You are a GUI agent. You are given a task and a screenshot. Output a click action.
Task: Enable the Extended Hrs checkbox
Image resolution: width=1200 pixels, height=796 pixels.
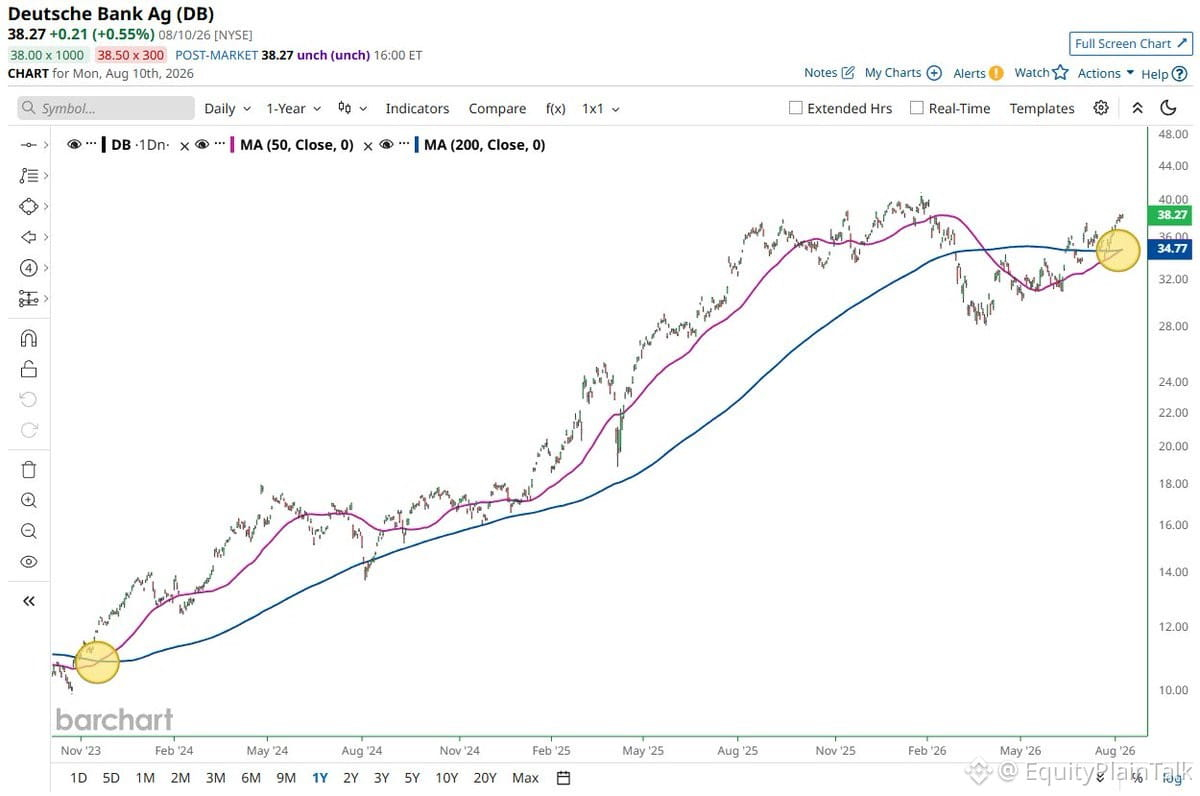coord(796,108)
